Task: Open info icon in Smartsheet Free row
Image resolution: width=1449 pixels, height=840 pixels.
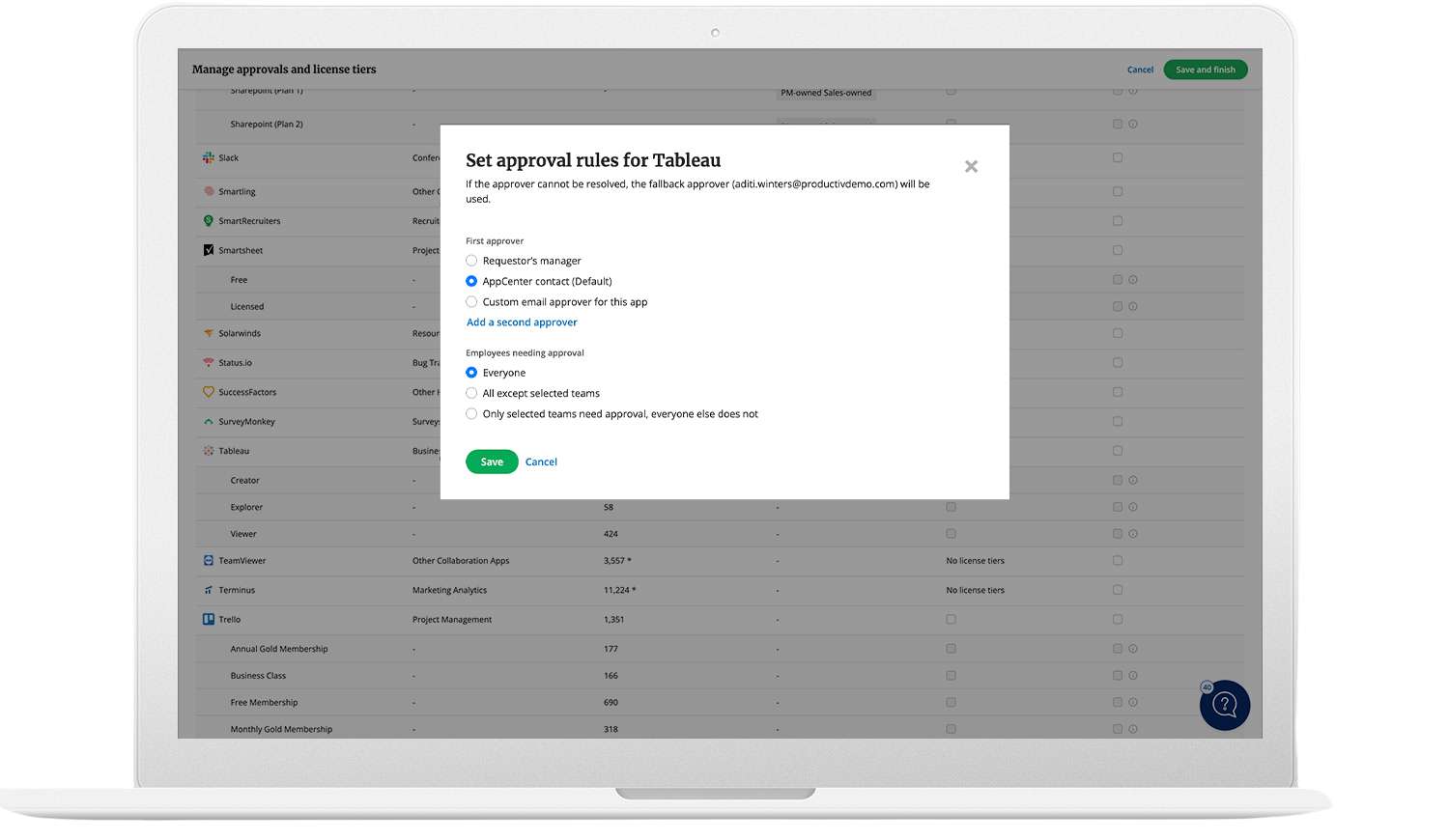Action: (1133, 280)
